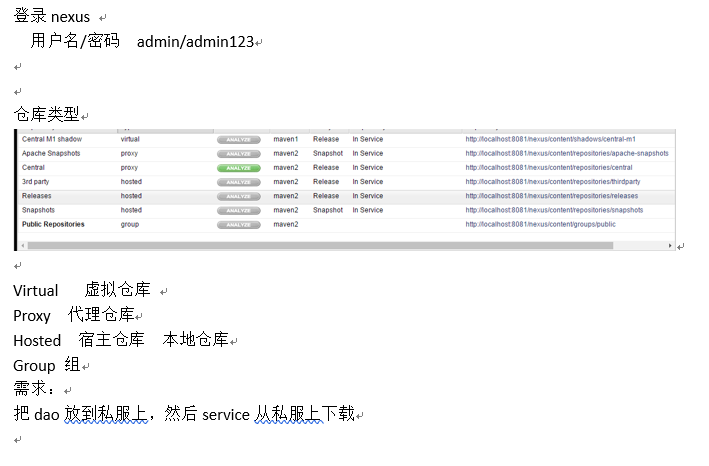This screenshot has height=466, width=709.
Task: Open the repositories/central URL link
Action: click(549, 167)
